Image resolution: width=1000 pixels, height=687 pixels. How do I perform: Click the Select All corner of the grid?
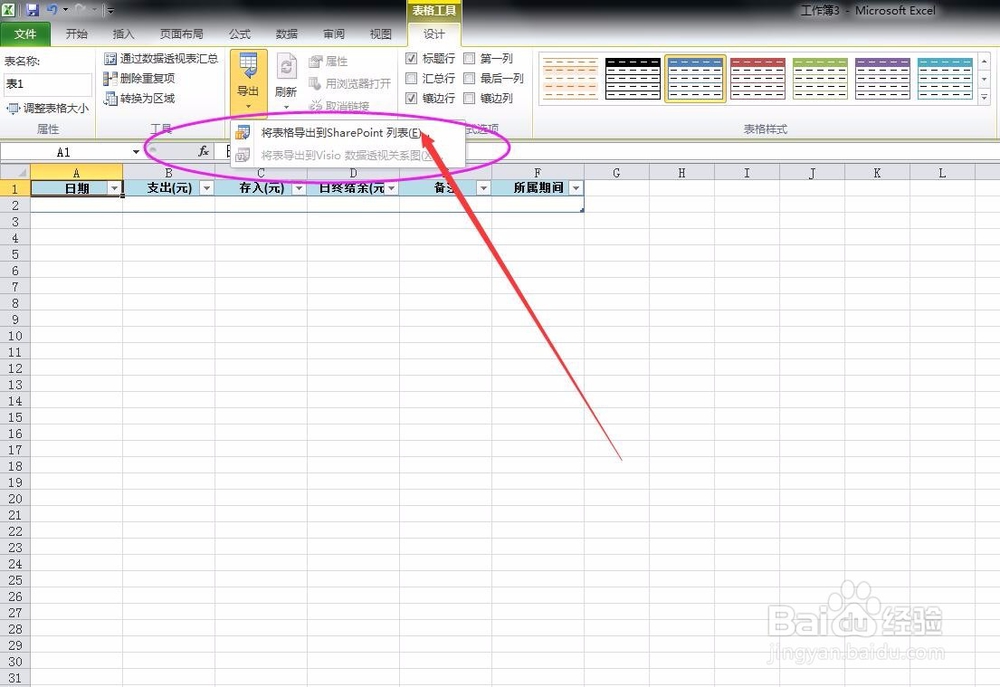(x=15, y=172)
